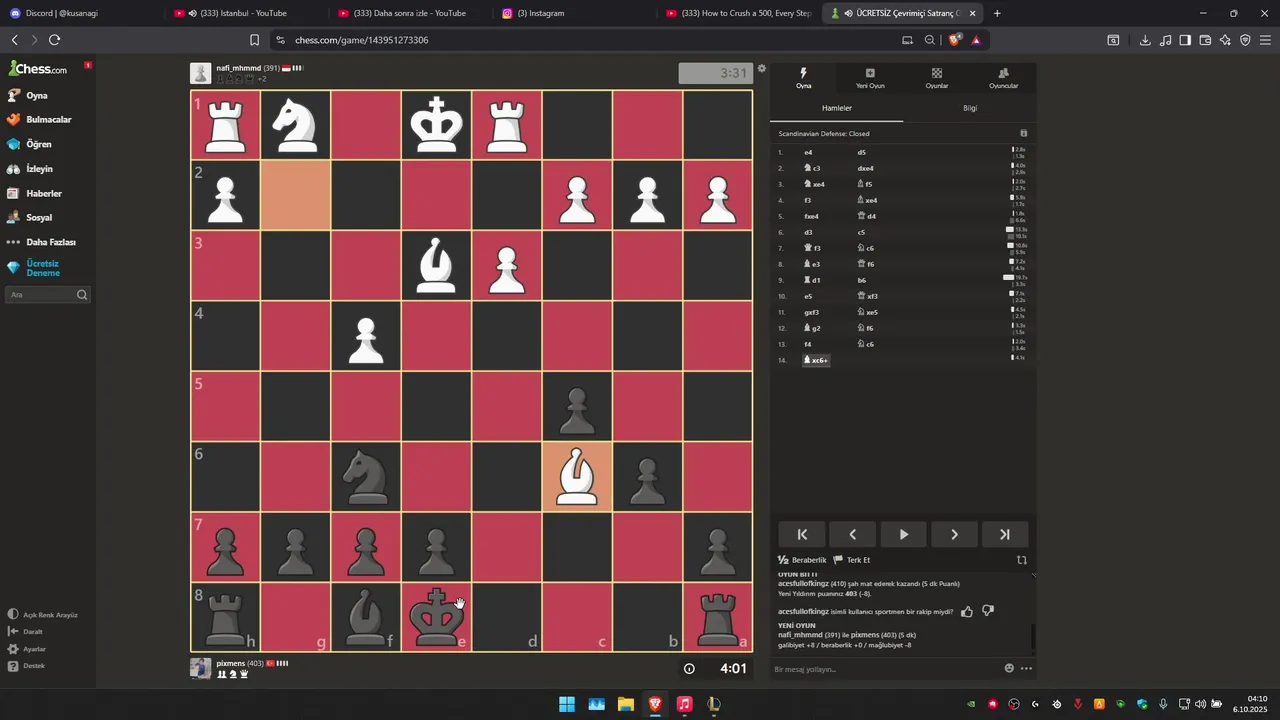Select black move dxe4 in list

pos(865,168)
